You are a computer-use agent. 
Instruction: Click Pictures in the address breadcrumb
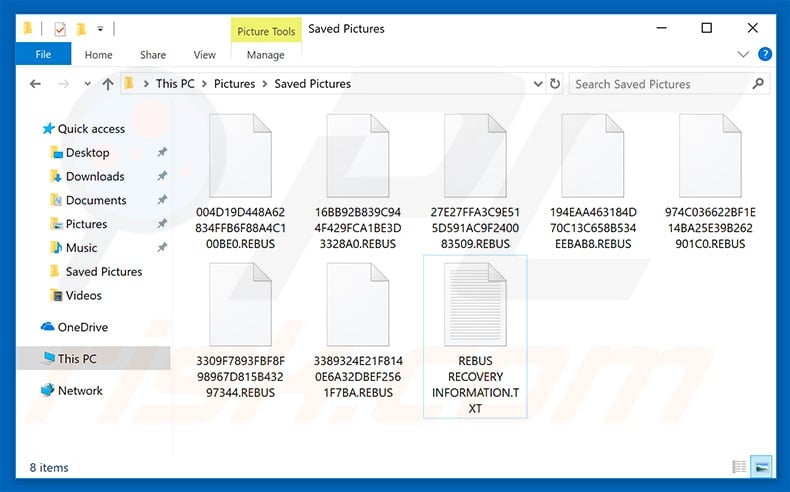click(x=234, y=84)
